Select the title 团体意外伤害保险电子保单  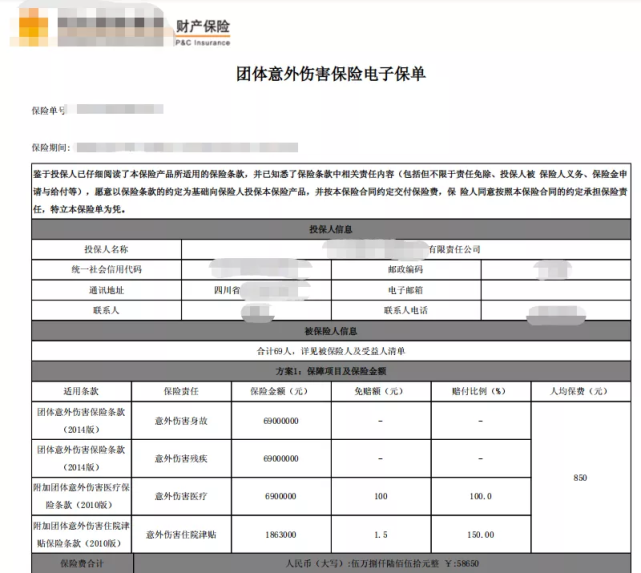coord(331,74)
